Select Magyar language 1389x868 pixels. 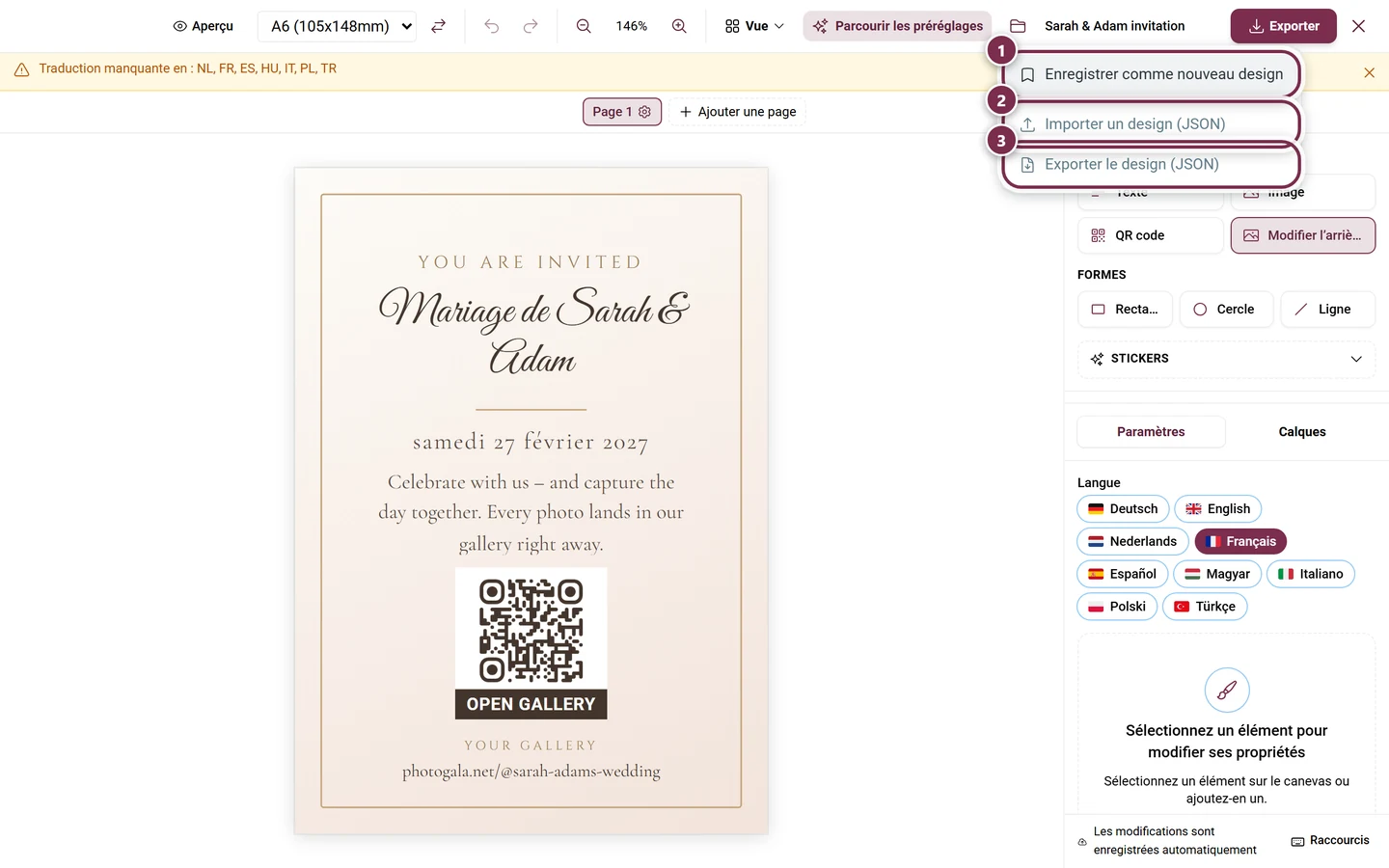point(1217,574)
